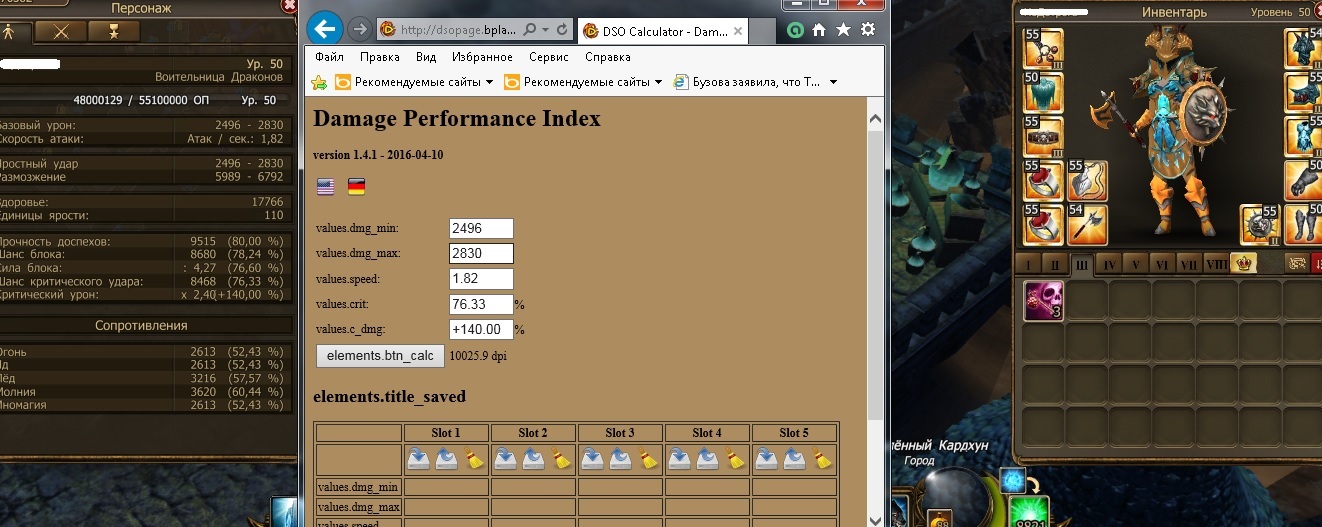
Task: Click the Slot 2 load icon
Action: point(533,460)
